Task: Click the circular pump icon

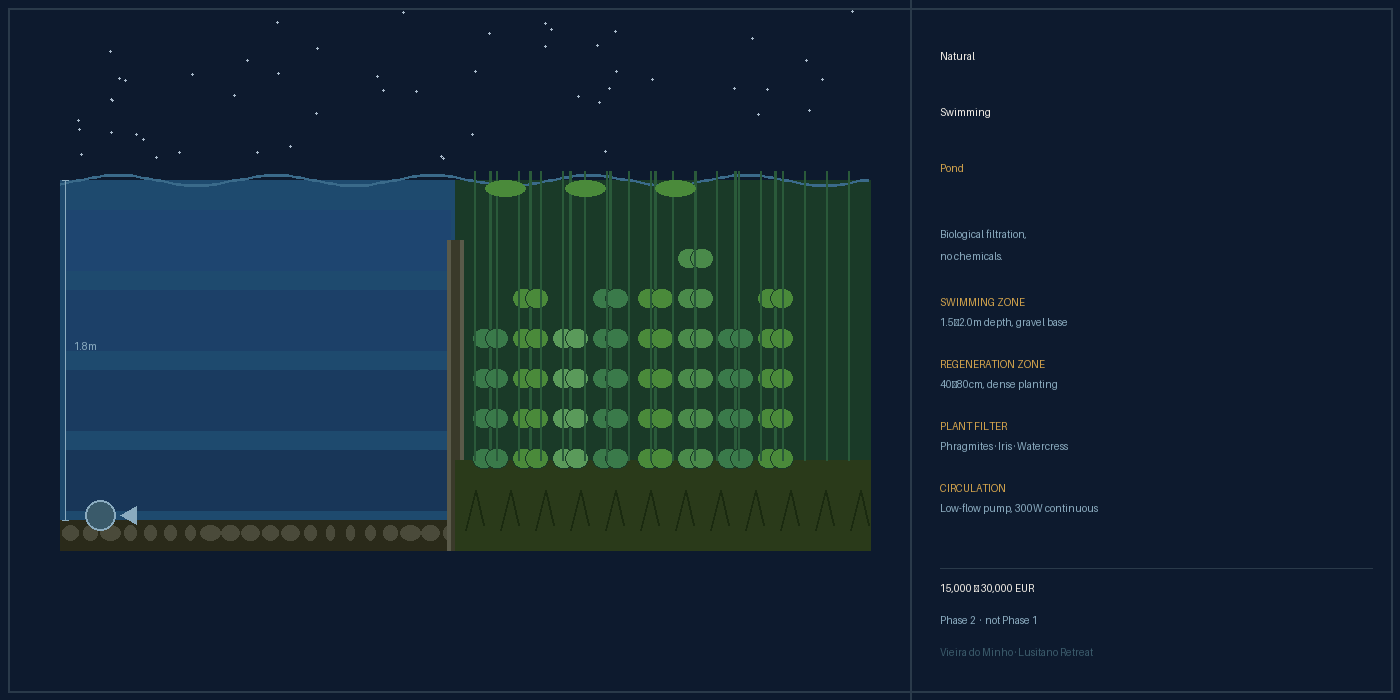Action: 100,515
